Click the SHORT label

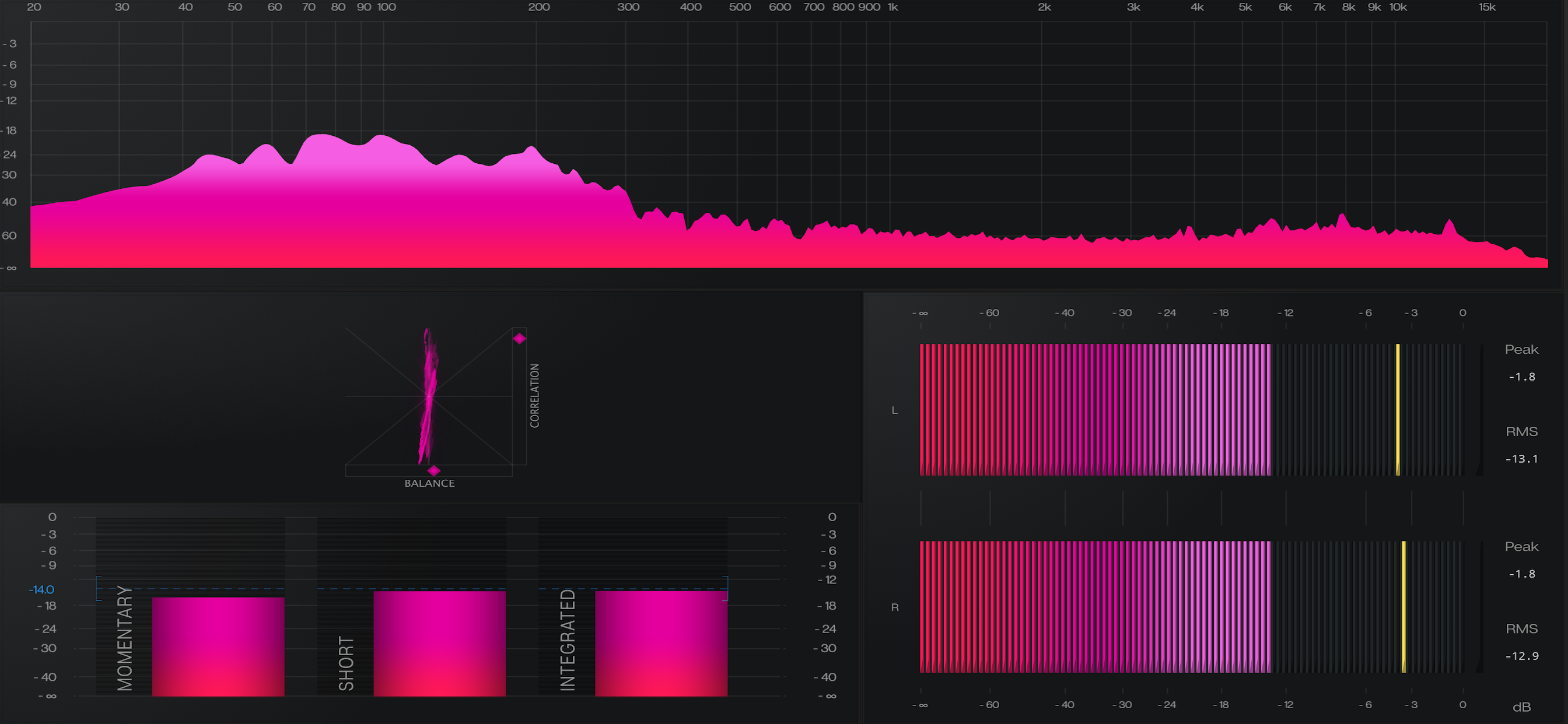(x=346, y=663)
